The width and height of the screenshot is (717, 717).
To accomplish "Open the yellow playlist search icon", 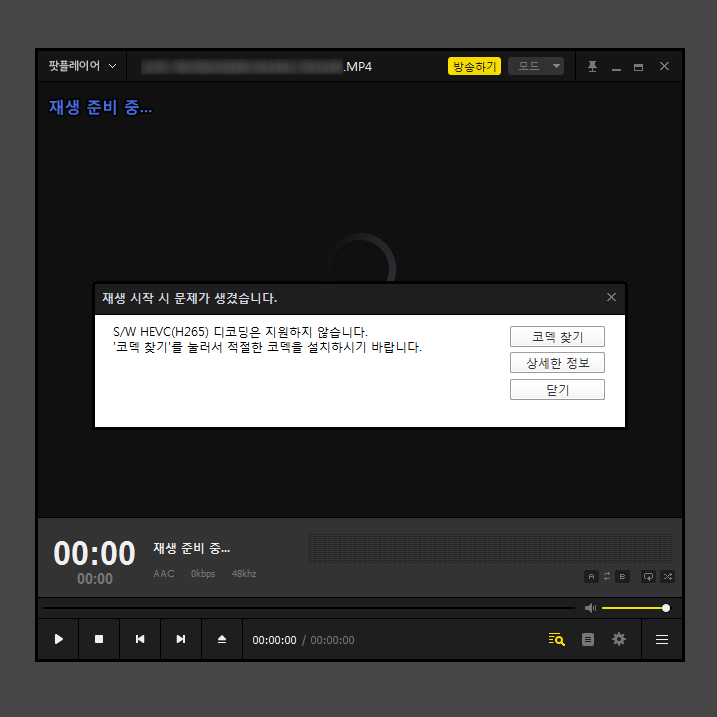I will click(x=556, y=639).
